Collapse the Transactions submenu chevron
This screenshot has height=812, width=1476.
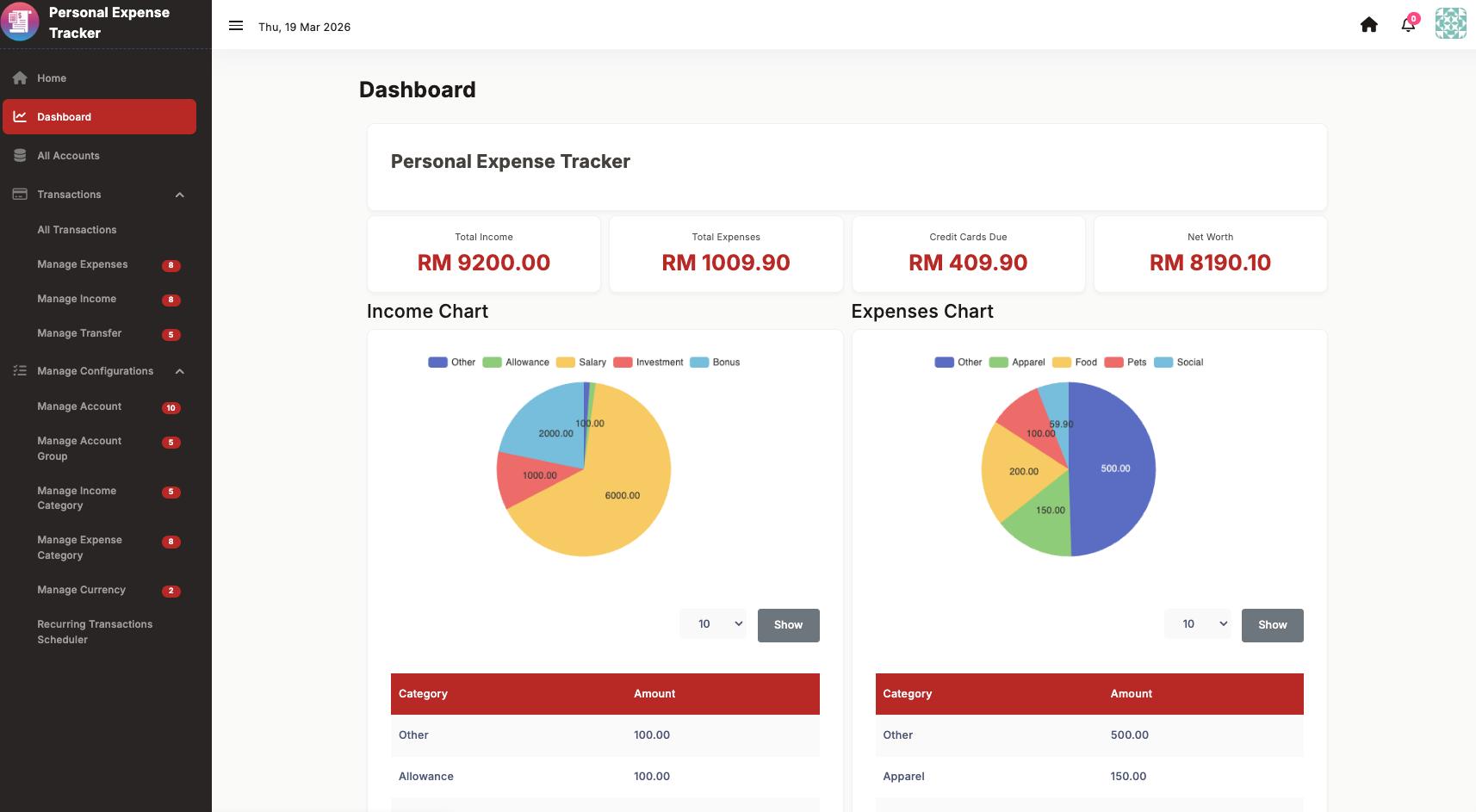pyautogui.click(x=180, y=195)
